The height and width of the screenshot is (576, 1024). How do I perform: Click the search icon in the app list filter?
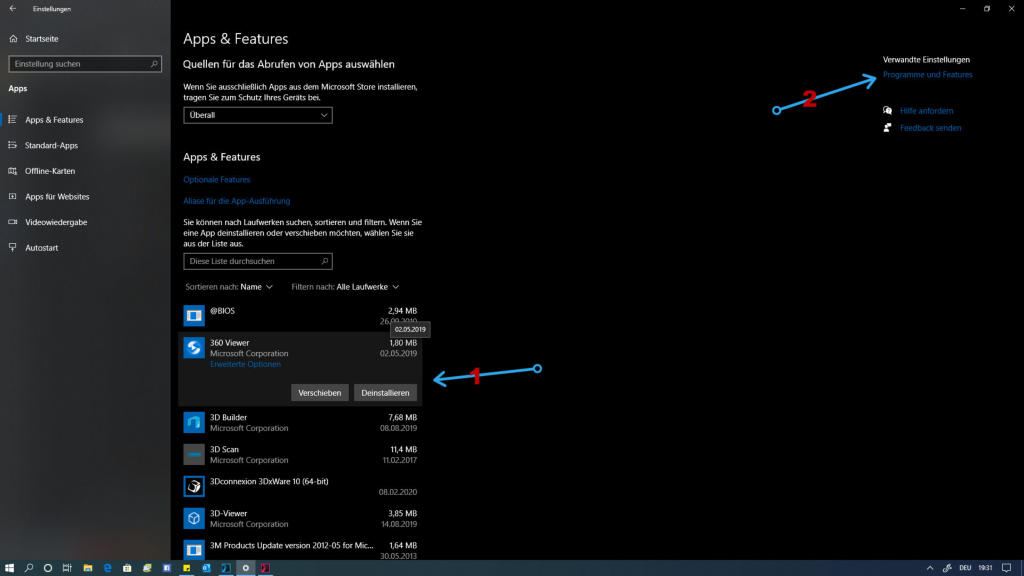pyautogui.click(x=325, y=261)
